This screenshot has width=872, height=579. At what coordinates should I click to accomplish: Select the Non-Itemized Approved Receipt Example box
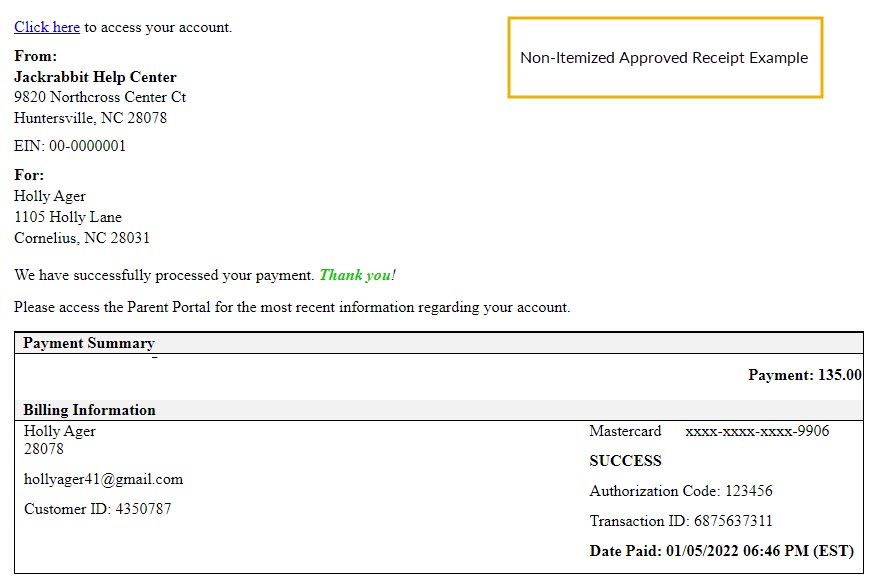[x=665, y=57]
